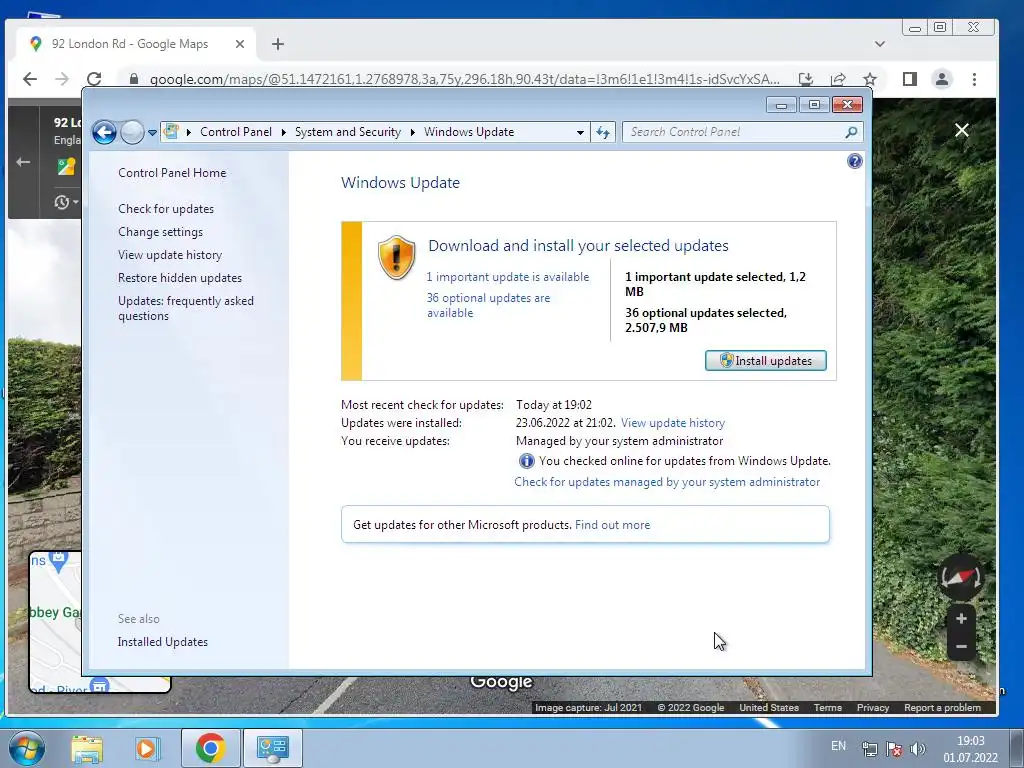Image resolution: width=1024 pixels, height=768 pixels.
Task: Open View update history in sidebar
Action: pos(170,255)
